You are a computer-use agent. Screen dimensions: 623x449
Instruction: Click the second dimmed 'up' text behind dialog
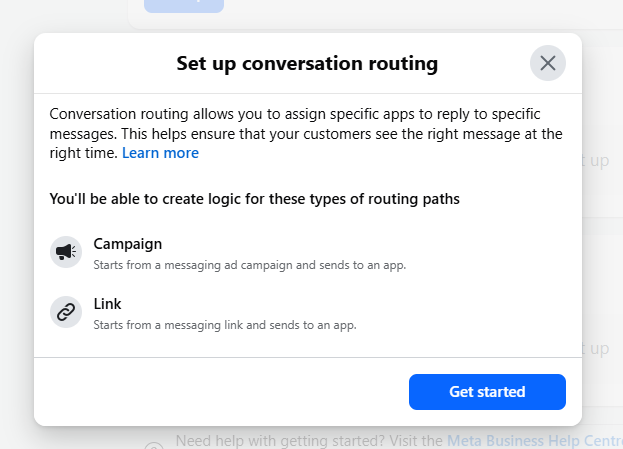click(x=596, y=348)
